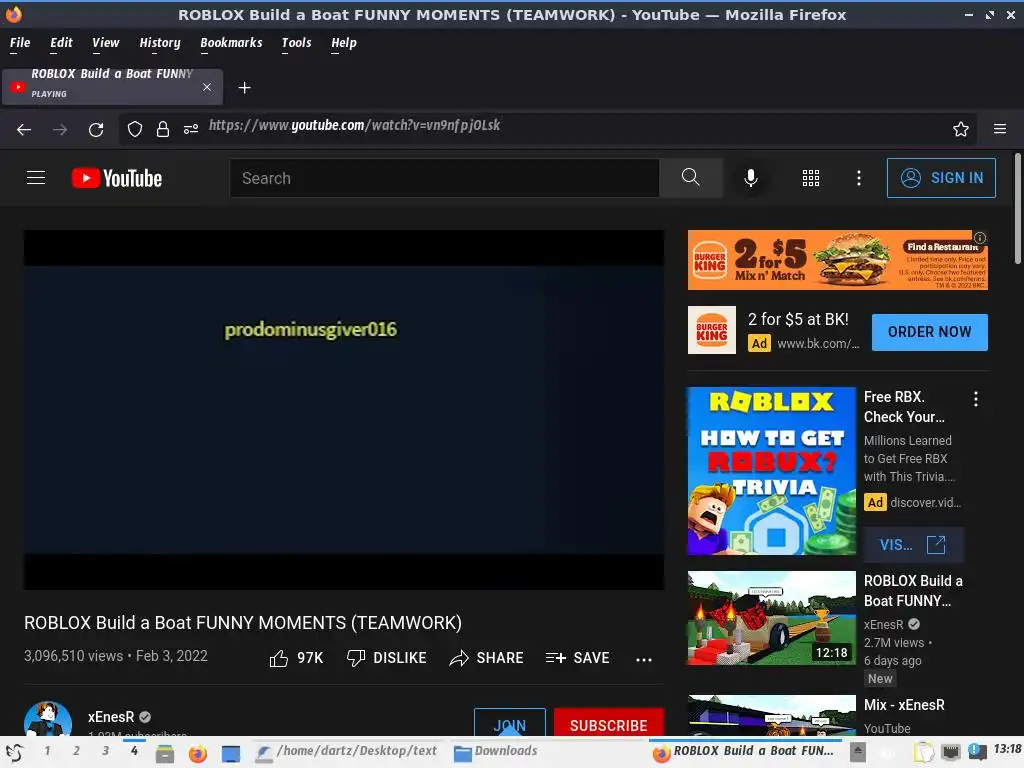Viewport: 1024px width, 768px height.
Task: Open clipboard tray icon
Action: click(x=923, y=752)
